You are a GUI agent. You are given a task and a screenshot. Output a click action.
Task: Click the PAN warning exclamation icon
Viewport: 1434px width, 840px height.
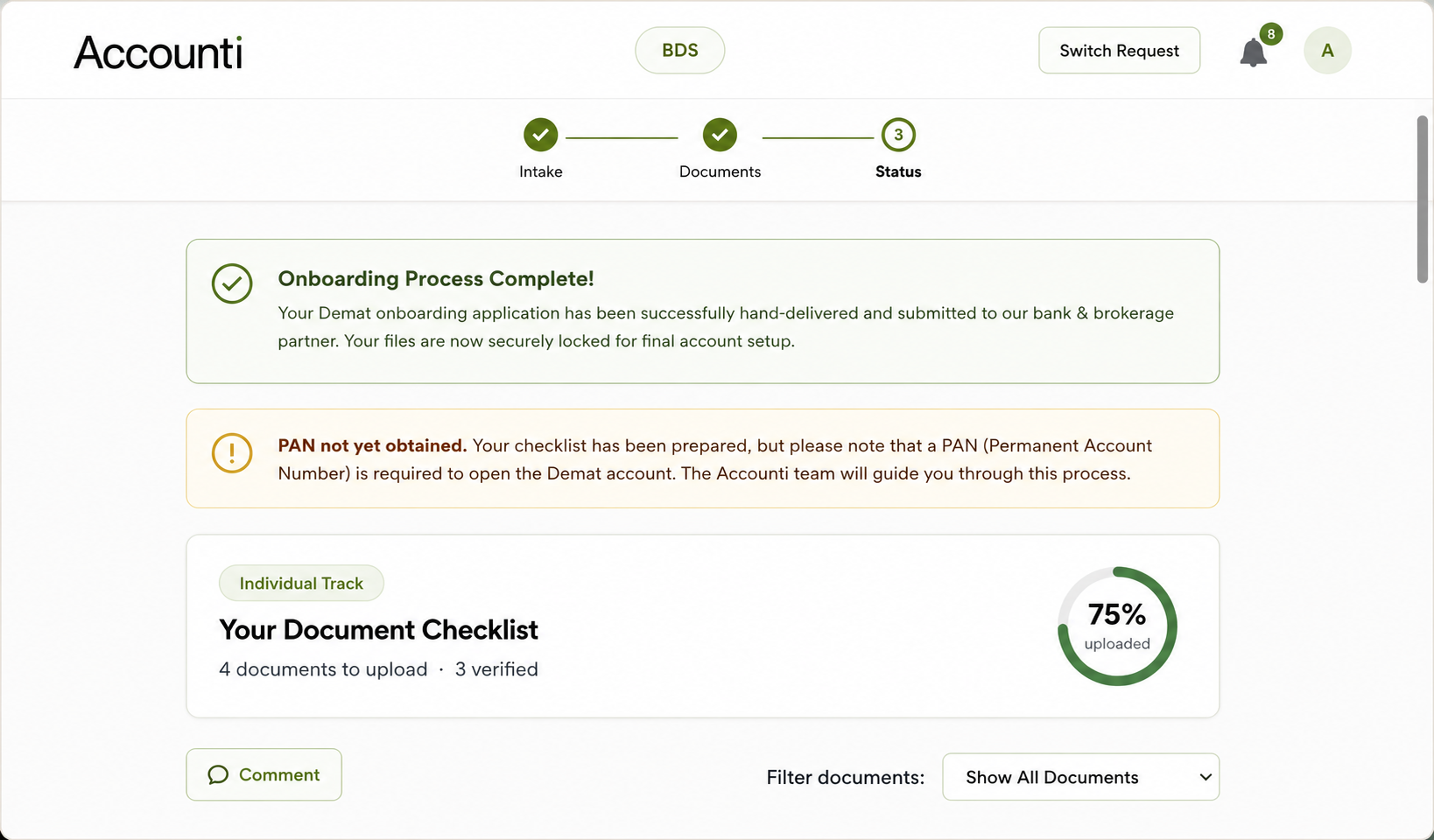click(232, 453)
